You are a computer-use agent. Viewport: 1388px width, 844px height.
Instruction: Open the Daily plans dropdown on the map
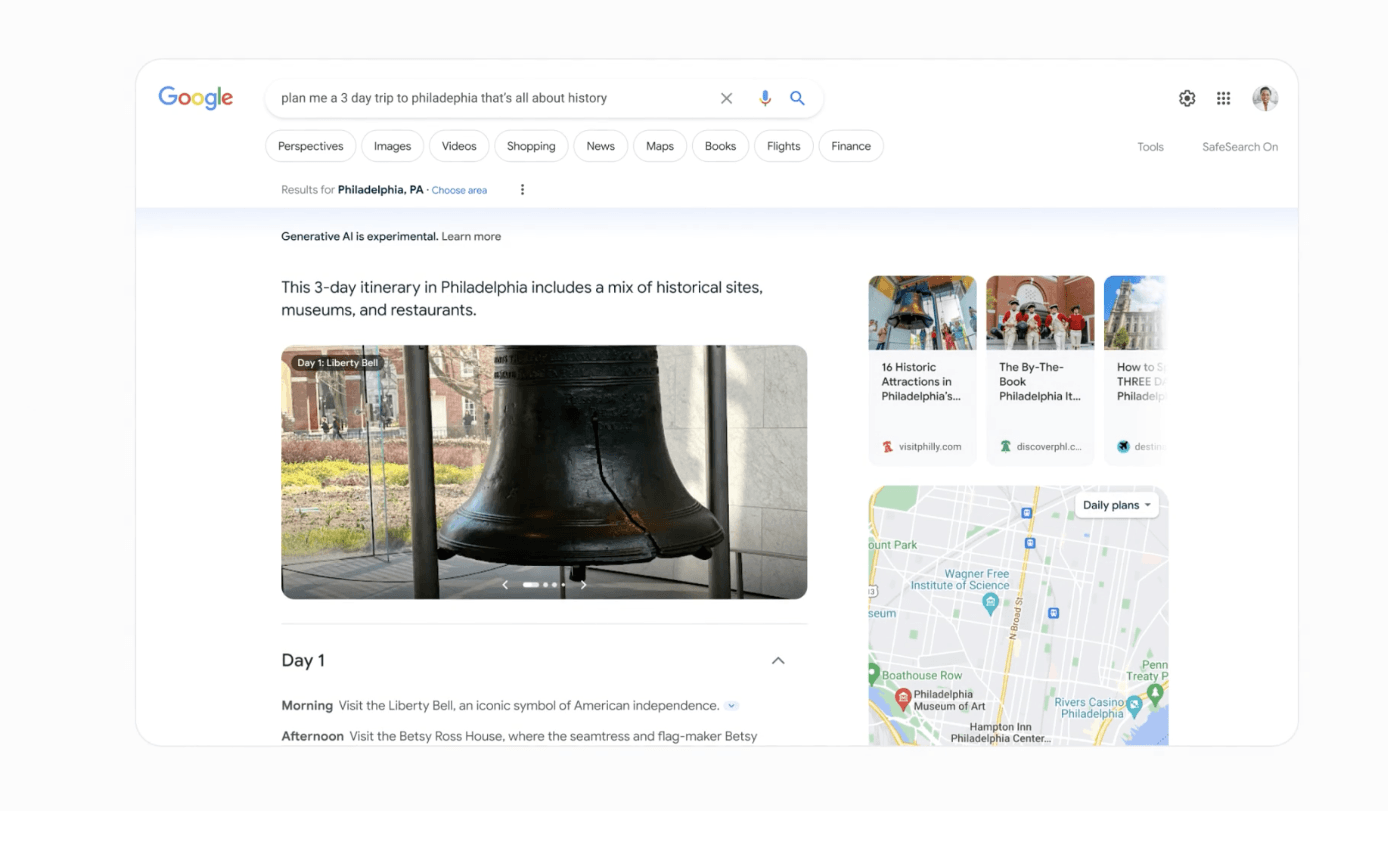pos(1116,505)
